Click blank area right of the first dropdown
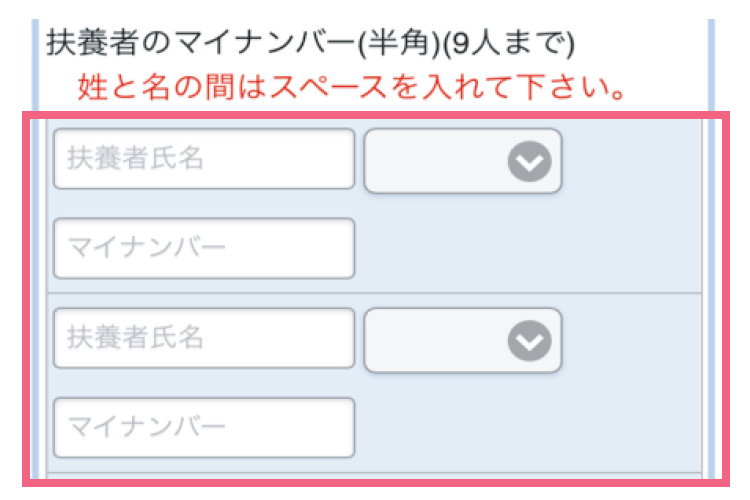 (x=630, y=160)
